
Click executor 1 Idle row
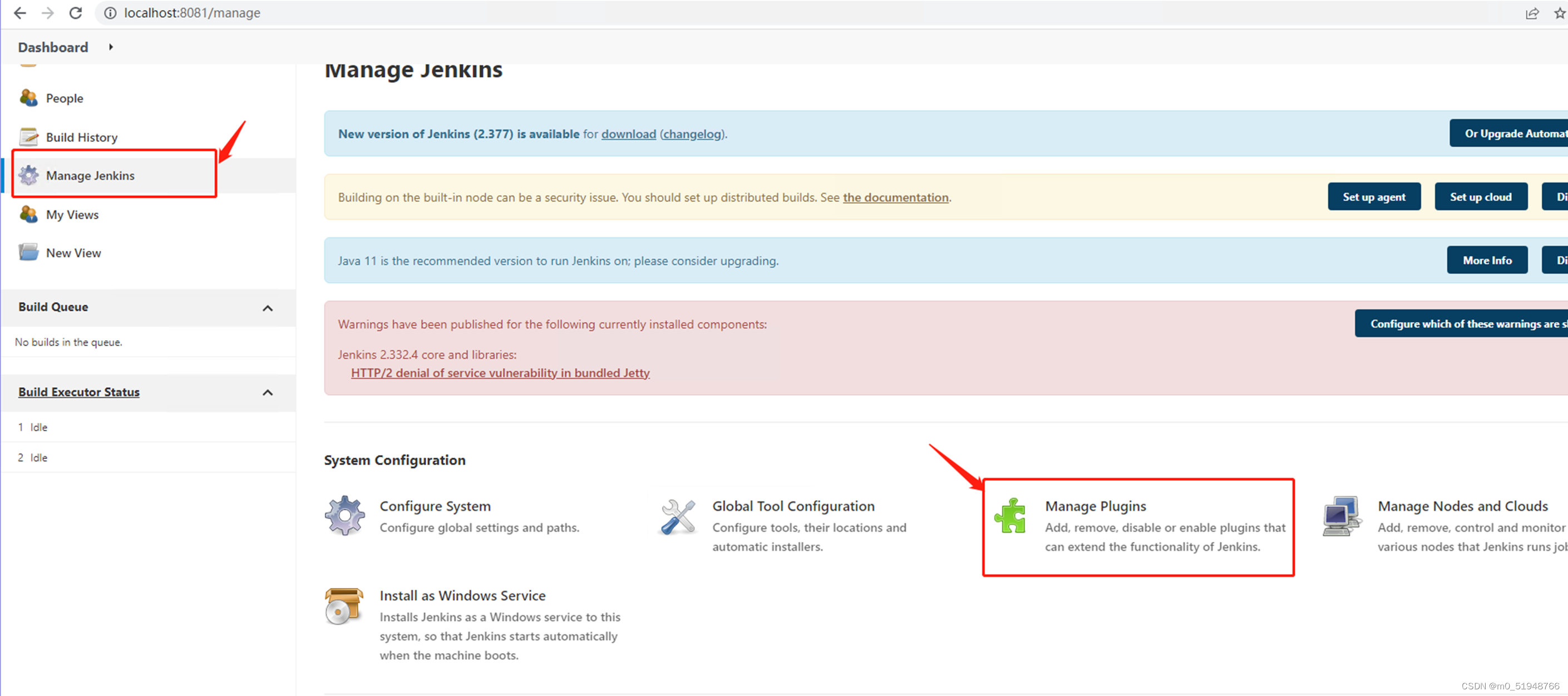[x=148, y=427]
